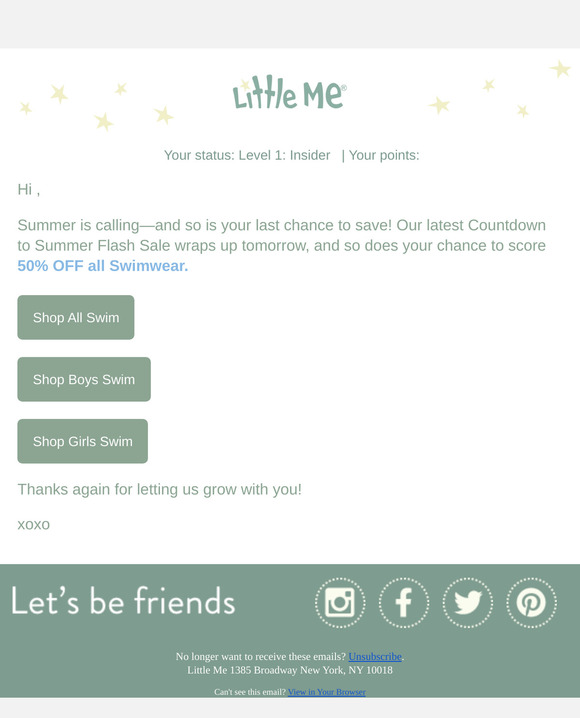Click the Thanks again closing sentence
The height and width of the screenshot is (718, 580).
160,490
